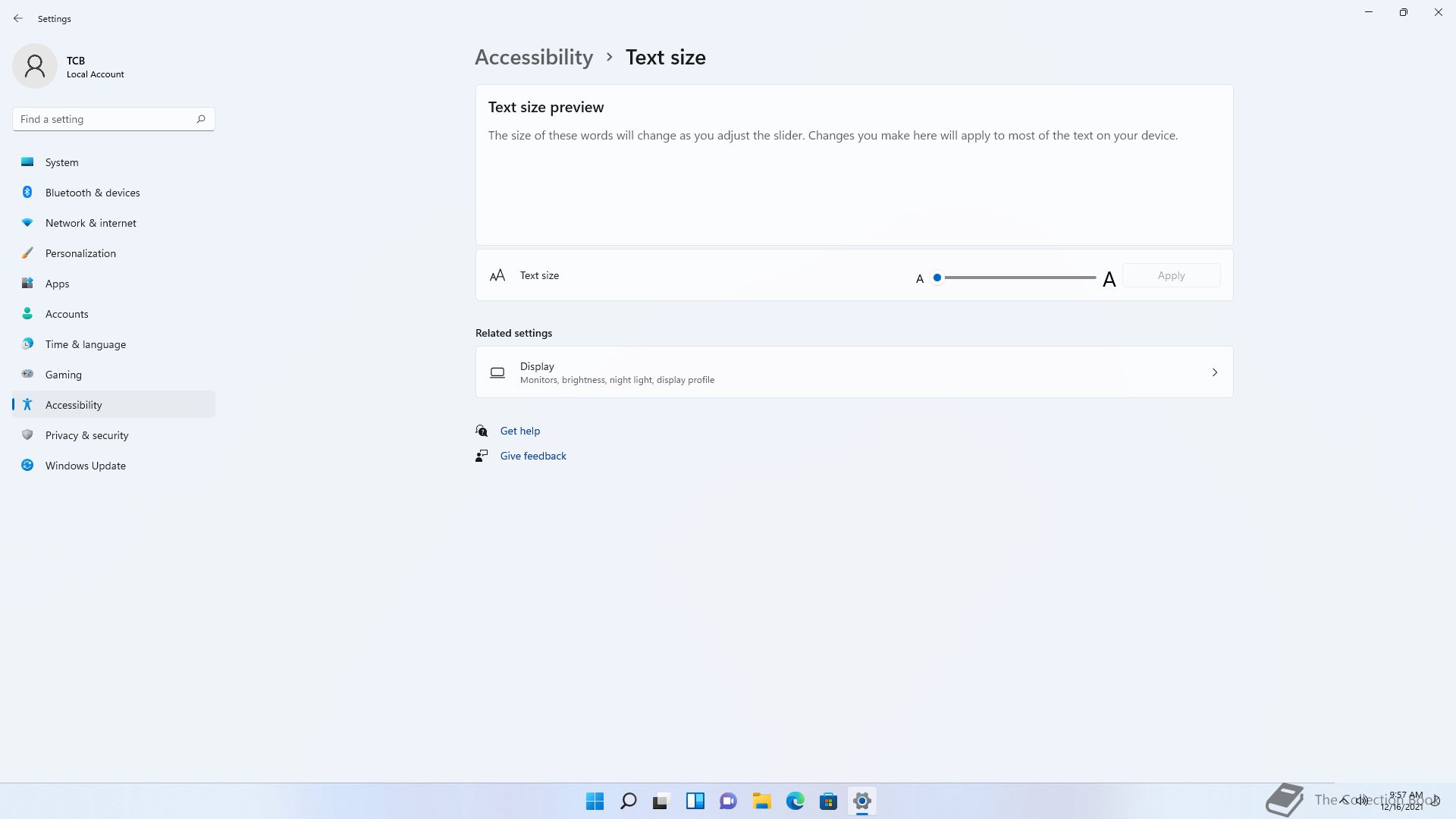Show hidden icons tray chevron
Screen dimensions: 1456x819
click(x=1344, y=800)
